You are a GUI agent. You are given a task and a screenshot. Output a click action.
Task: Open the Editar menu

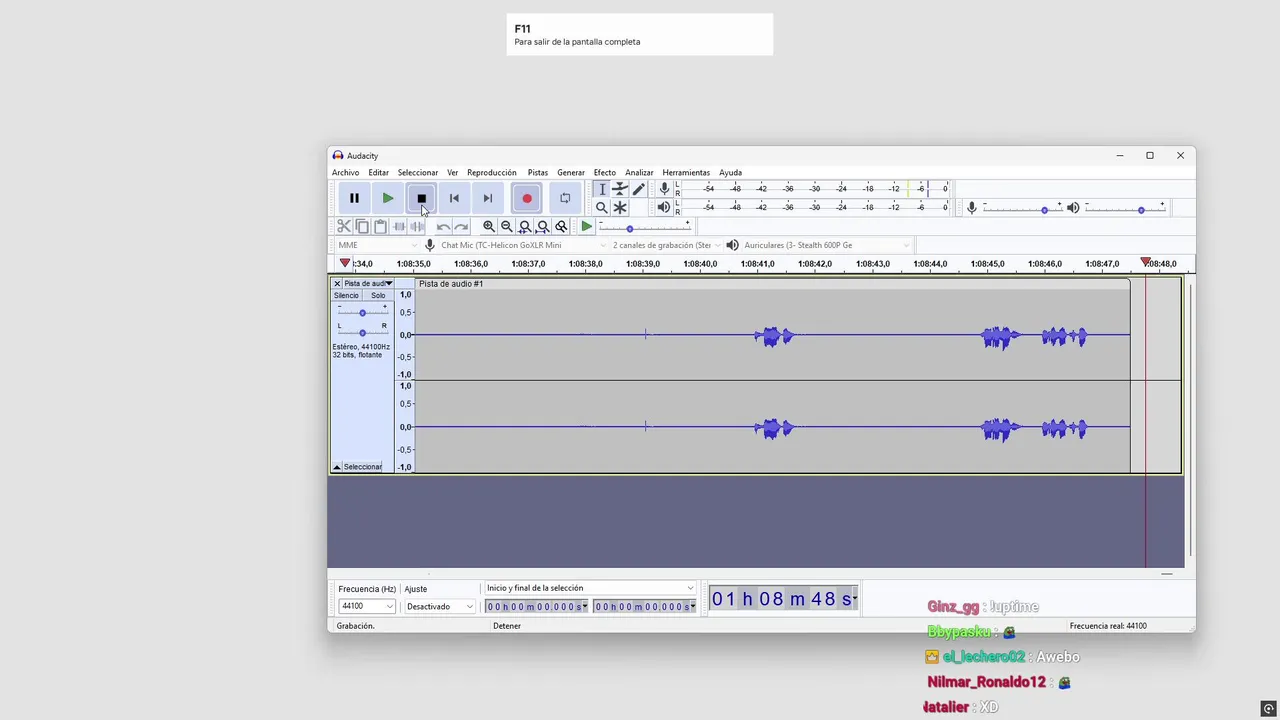click(378, 173)
